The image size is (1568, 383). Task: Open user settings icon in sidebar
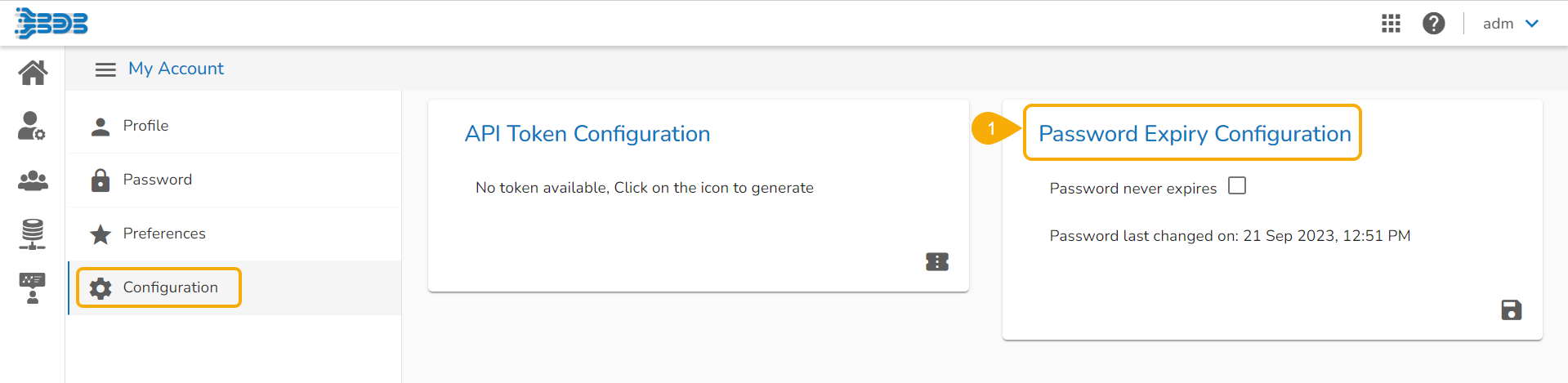click(32, 126)
